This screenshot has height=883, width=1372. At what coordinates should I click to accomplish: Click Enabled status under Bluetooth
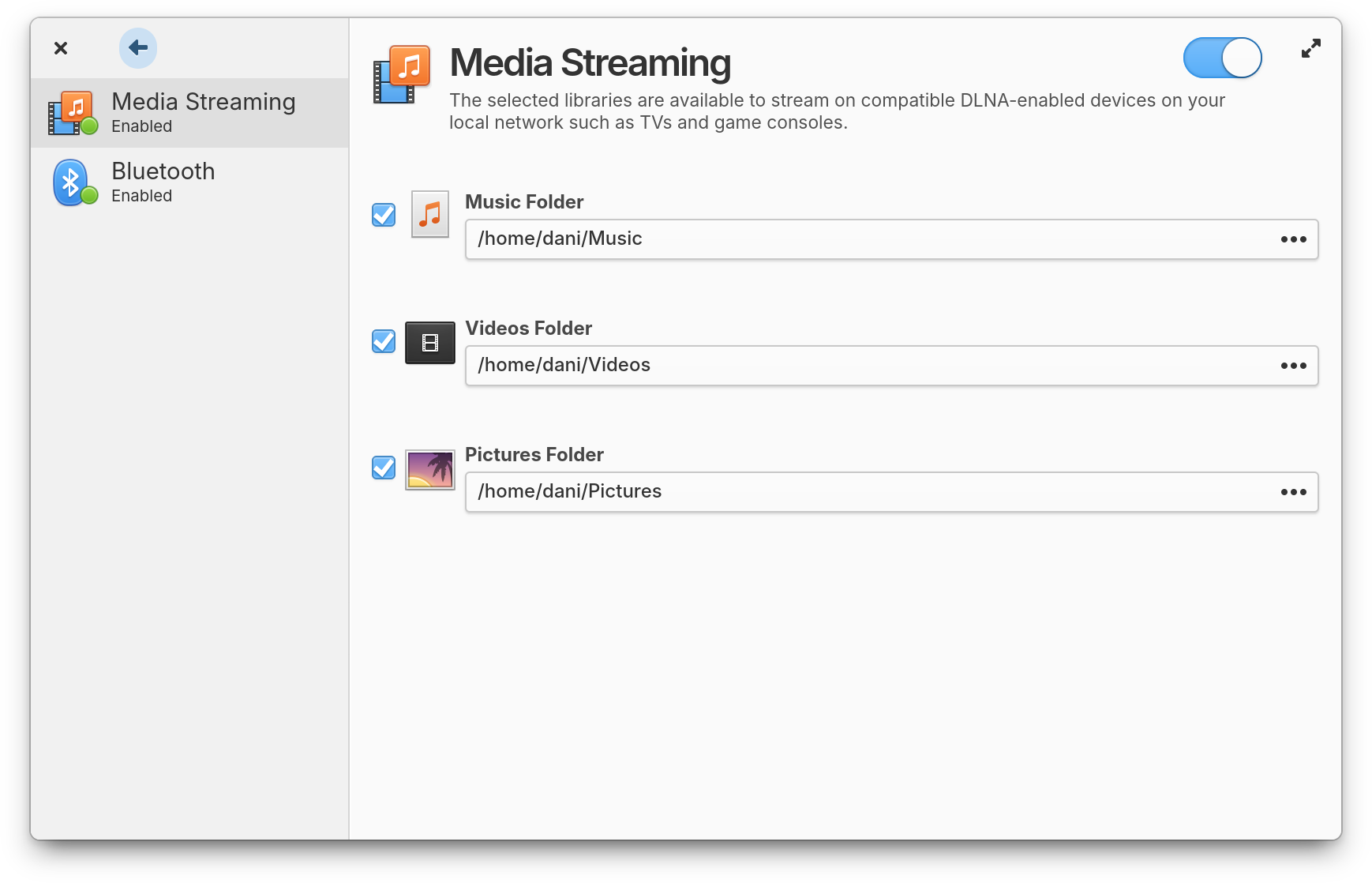point(141,196)
